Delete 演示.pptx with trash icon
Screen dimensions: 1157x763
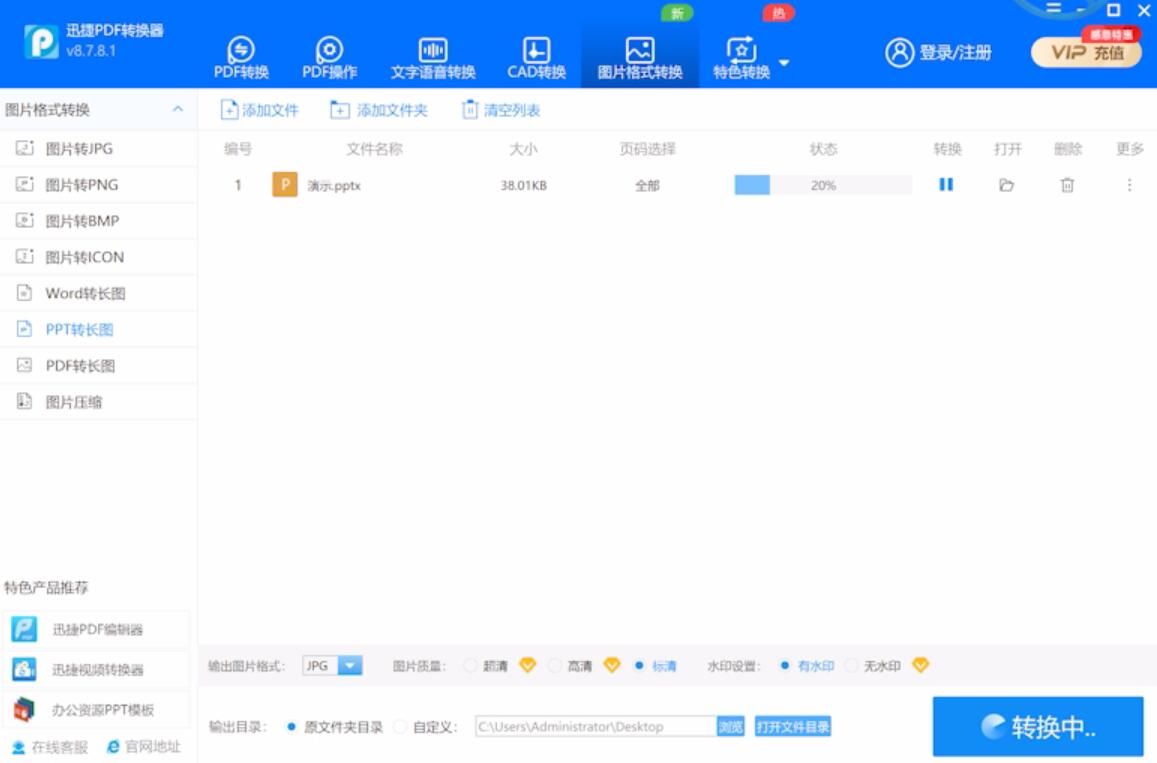1067,185
